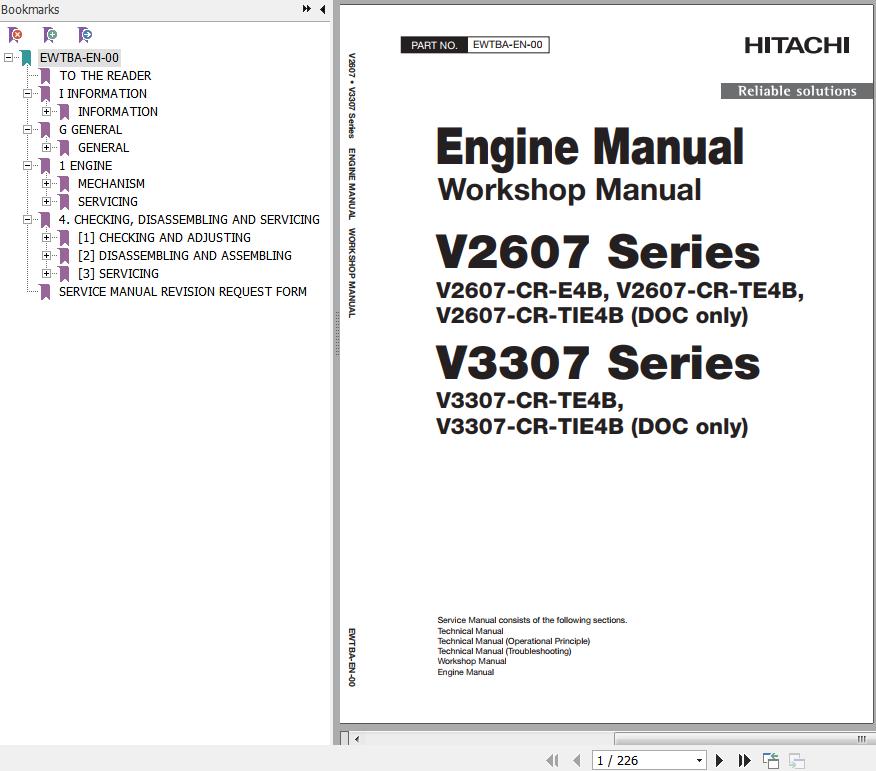Click the V3307 Series heading
Screen dimensions: 876x771
coord(598,363)
